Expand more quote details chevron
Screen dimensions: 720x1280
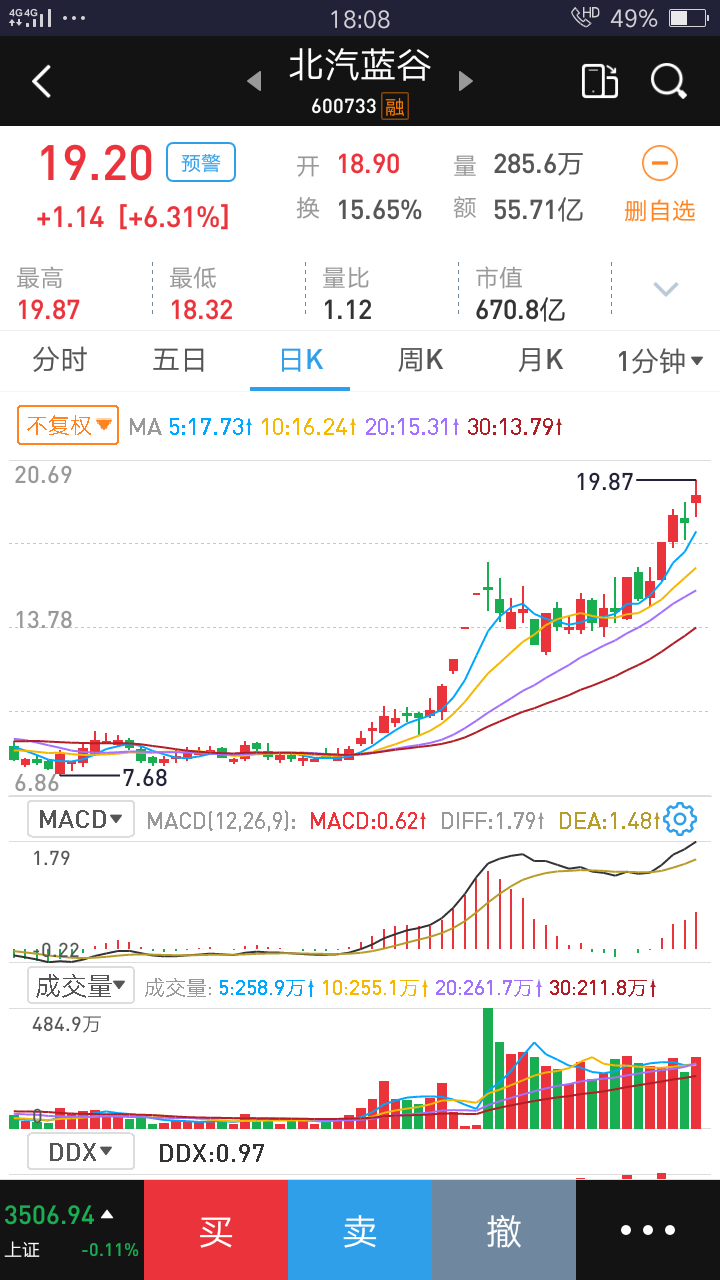pyautogui.click(x=666, y=290)
